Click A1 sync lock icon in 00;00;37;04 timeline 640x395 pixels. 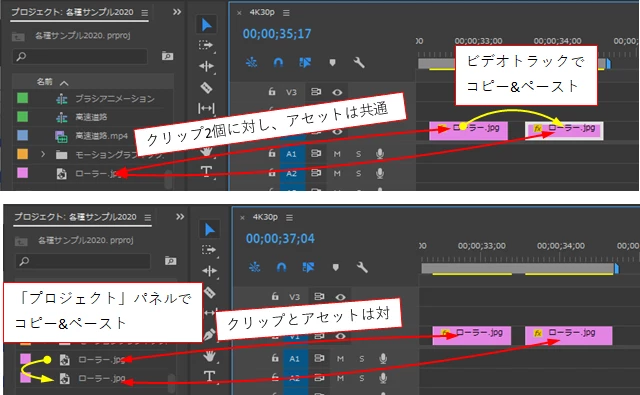point(319,359)
